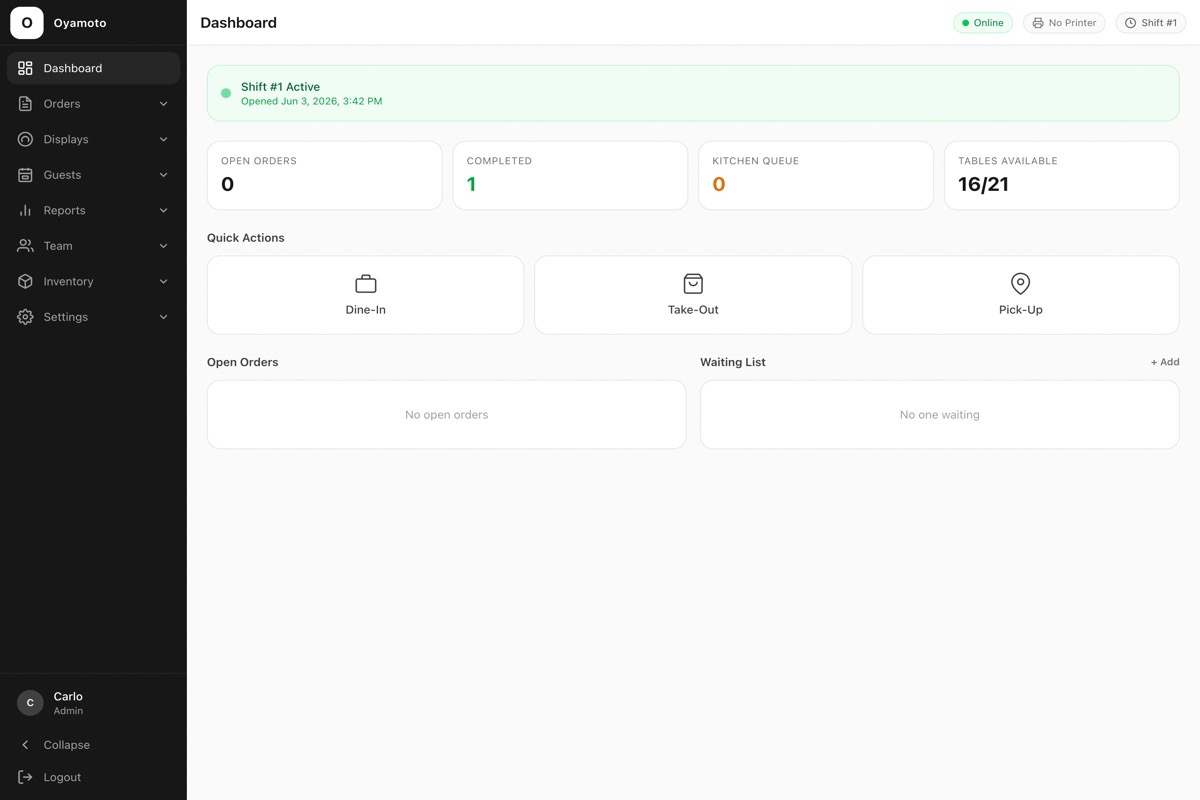Click the Guests calendar icon
1200x800 pixels.
point(25,175)
